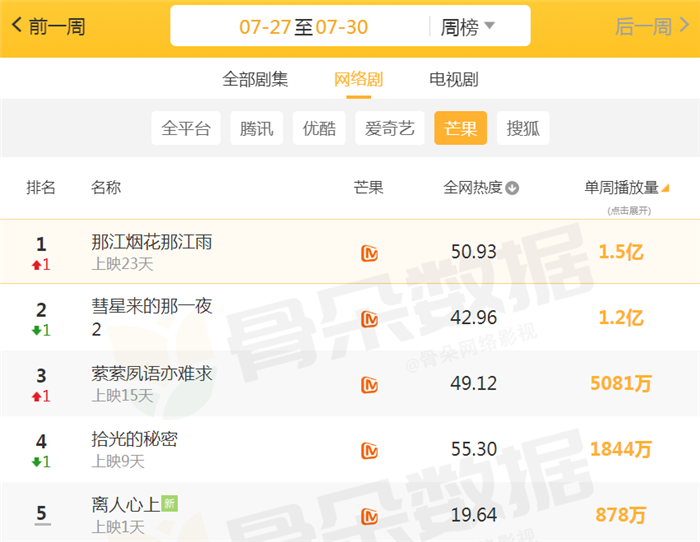Screen dimensions: 700x542
Task: Switch to 网络剧 tab
Action: point(358,79)
